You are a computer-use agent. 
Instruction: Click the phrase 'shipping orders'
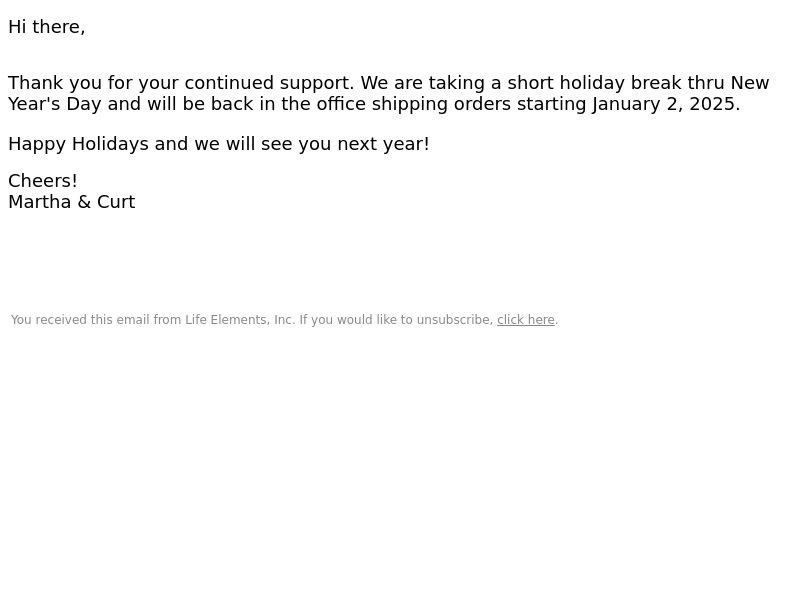pyautogui.click(x=441, y=104)
